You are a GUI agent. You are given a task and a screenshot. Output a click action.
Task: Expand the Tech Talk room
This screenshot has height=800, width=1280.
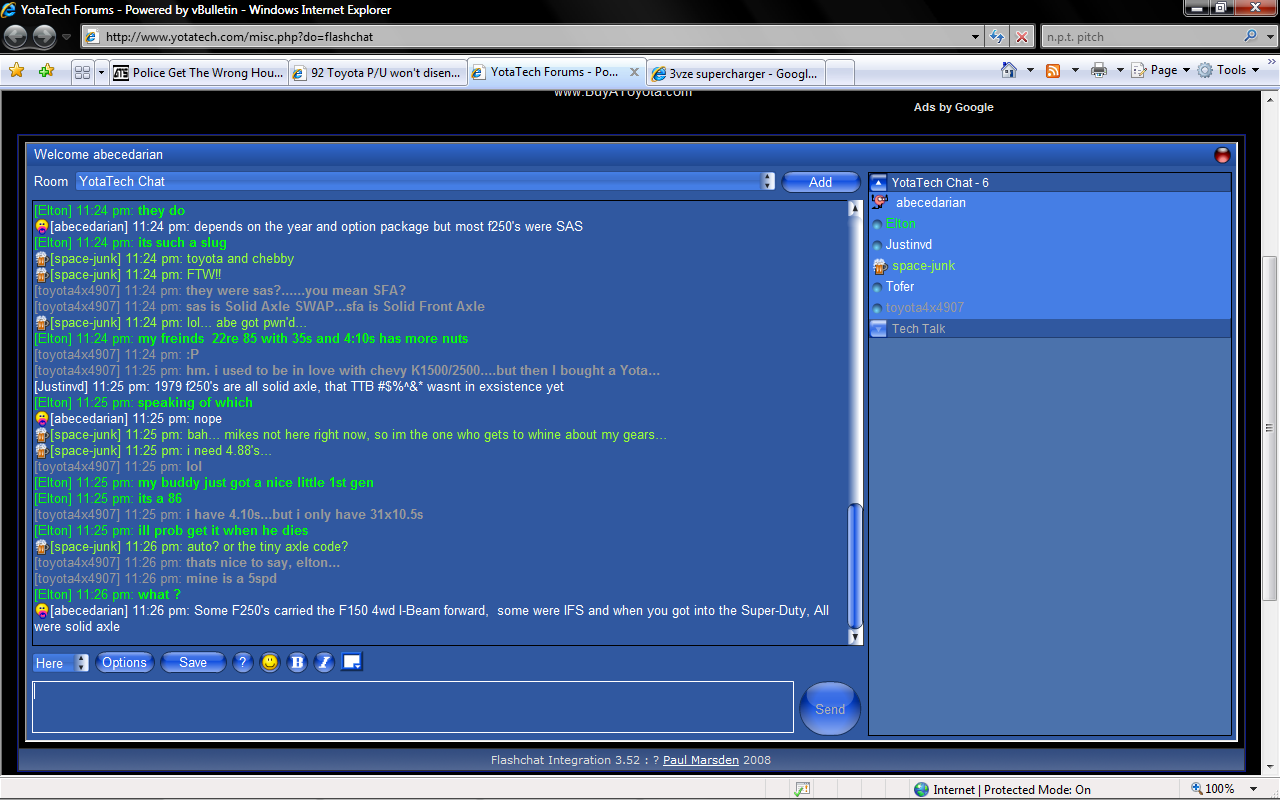pos(879,329)
